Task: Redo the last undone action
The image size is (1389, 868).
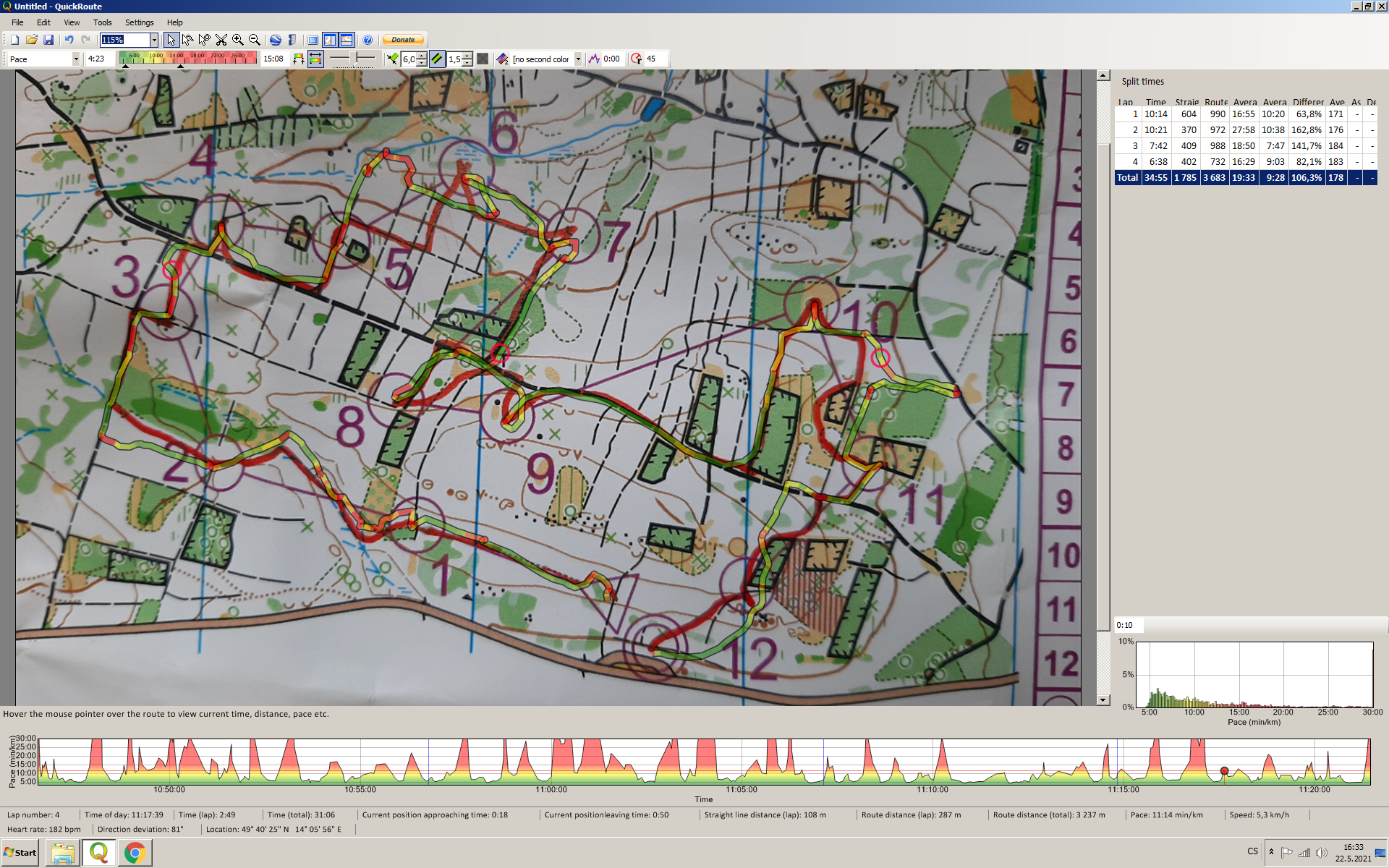Action: (86, 40)
